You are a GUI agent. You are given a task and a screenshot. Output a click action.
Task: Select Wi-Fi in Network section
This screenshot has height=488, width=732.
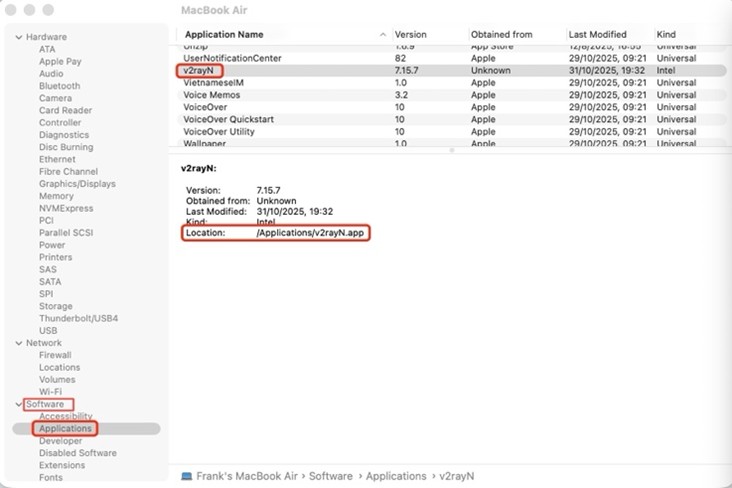point(50,392)
